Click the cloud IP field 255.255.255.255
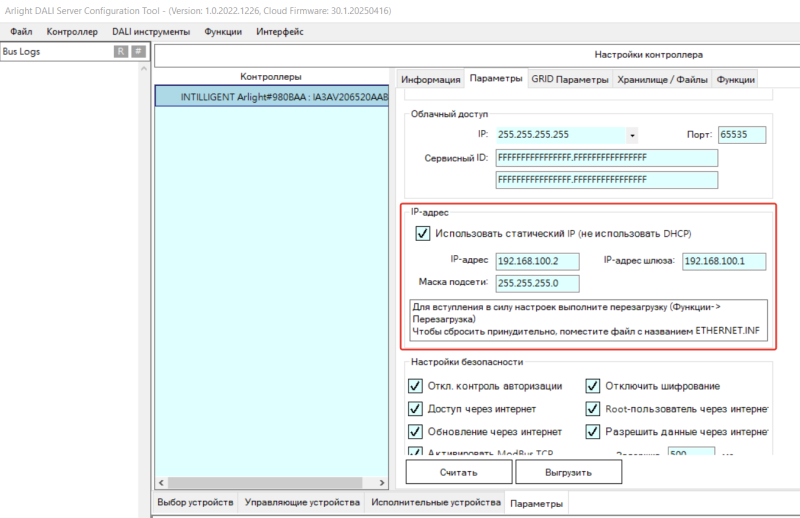Viewport: 800px width, 518px height. click(560, 135)
